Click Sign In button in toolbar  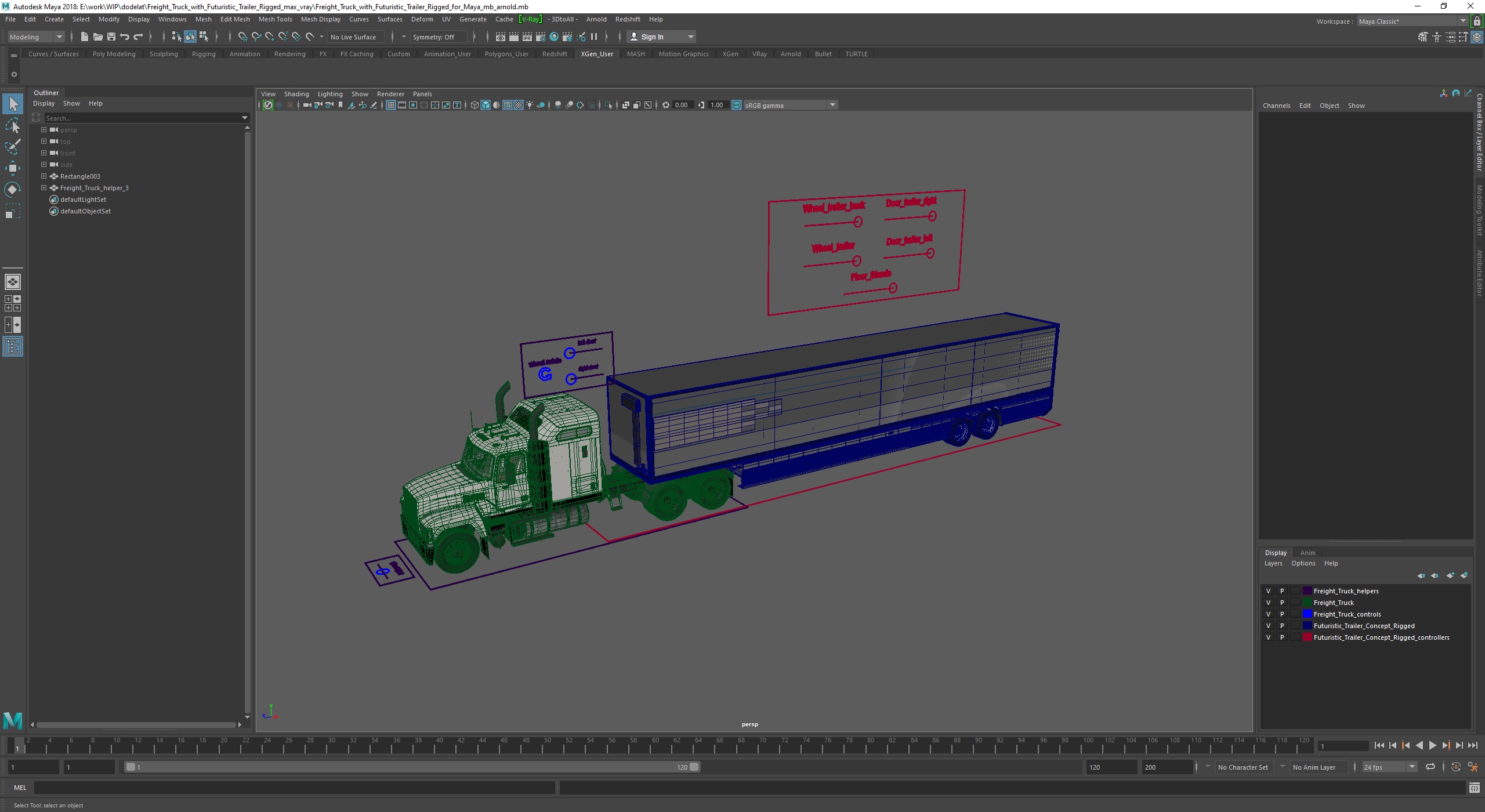654,36
